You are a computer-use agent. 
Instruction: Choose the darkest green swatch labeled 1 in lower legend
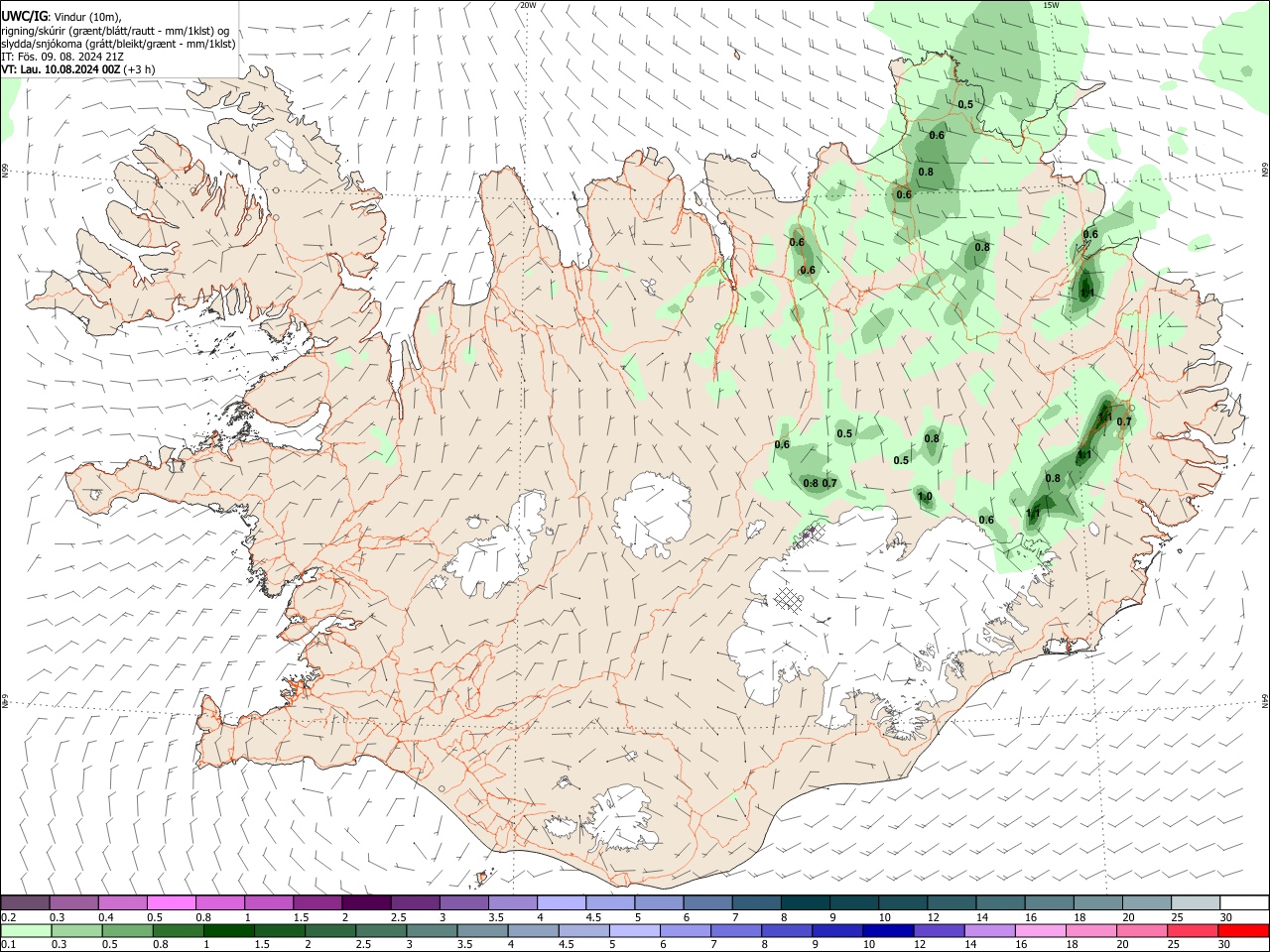click(x=228, y=931)
